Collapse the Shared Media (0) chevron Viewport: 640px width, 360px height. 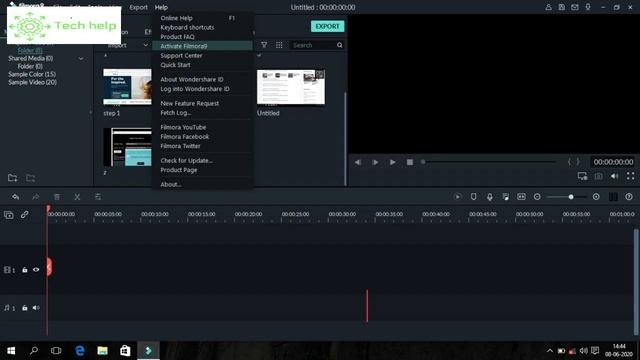tap(81, 59)
